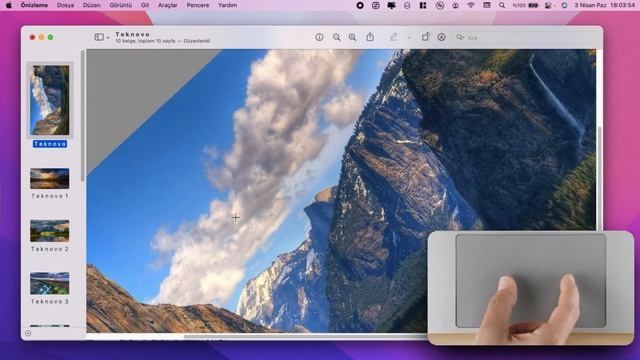Rotate image with the rotate toolbar icon
Screen dimensions: 640x360
[x=425, y=37]
